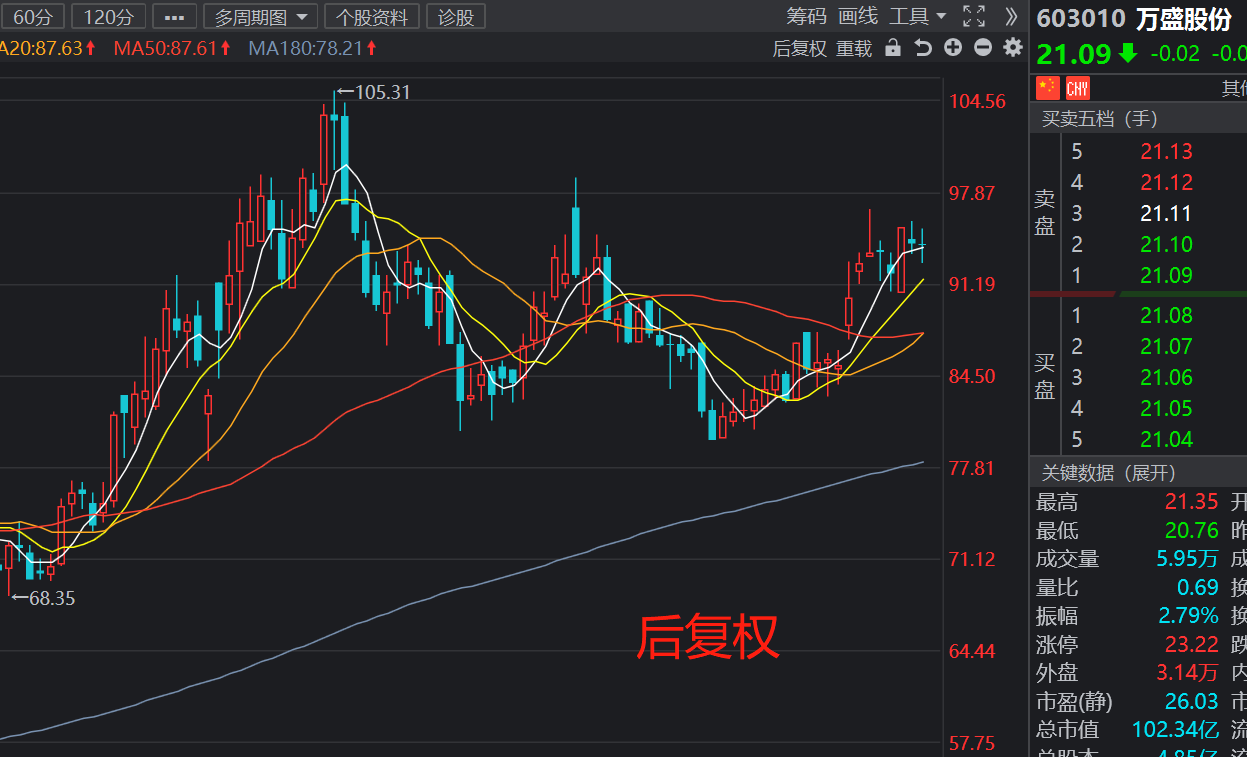Click the 68.35 low price marker
Image resolution: width=1247 pixels, height=757 pixels.
coord(43,598)
